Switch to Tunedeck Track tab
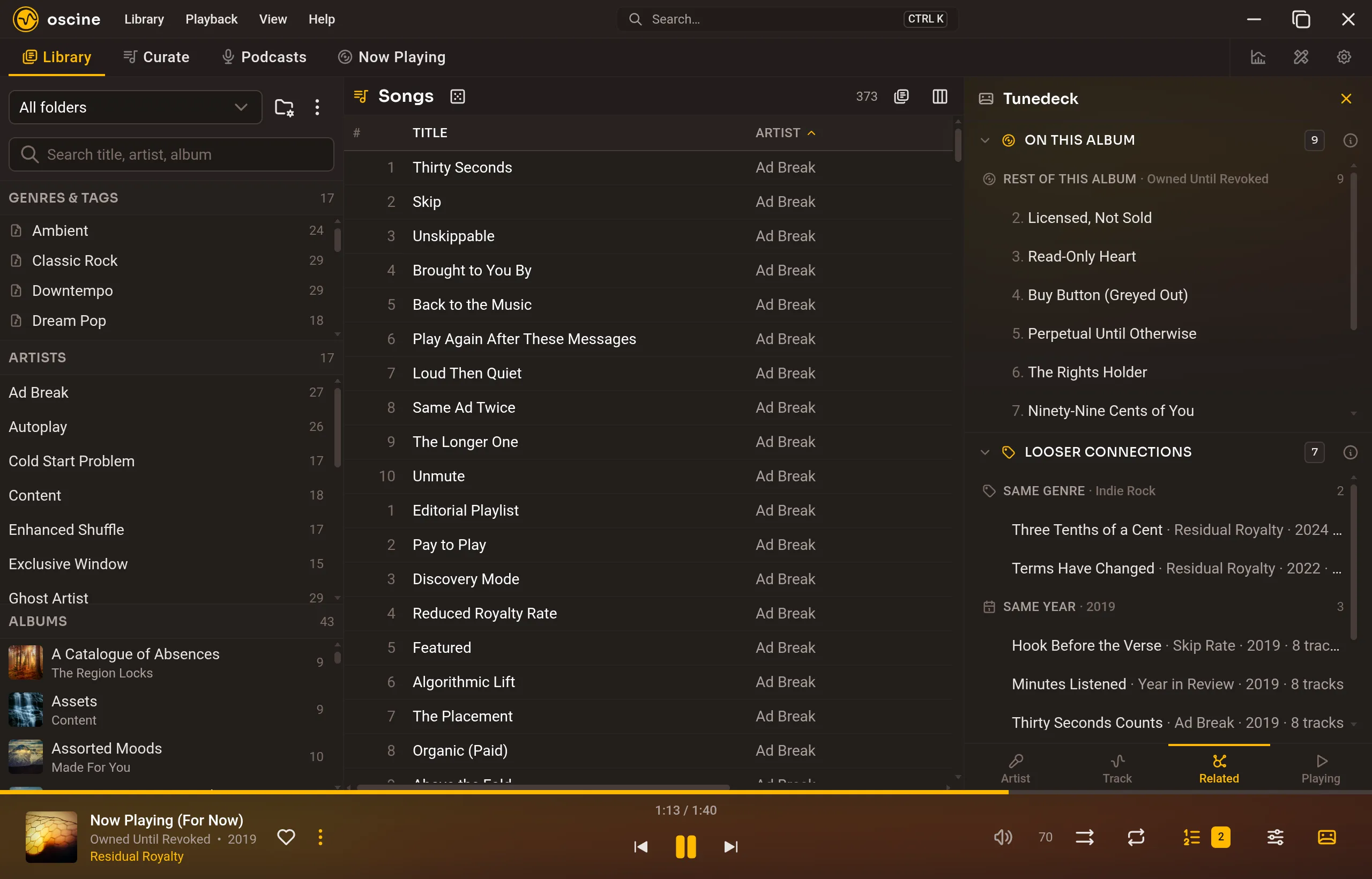The image size is (1372, 879). tap(1117, 768)
